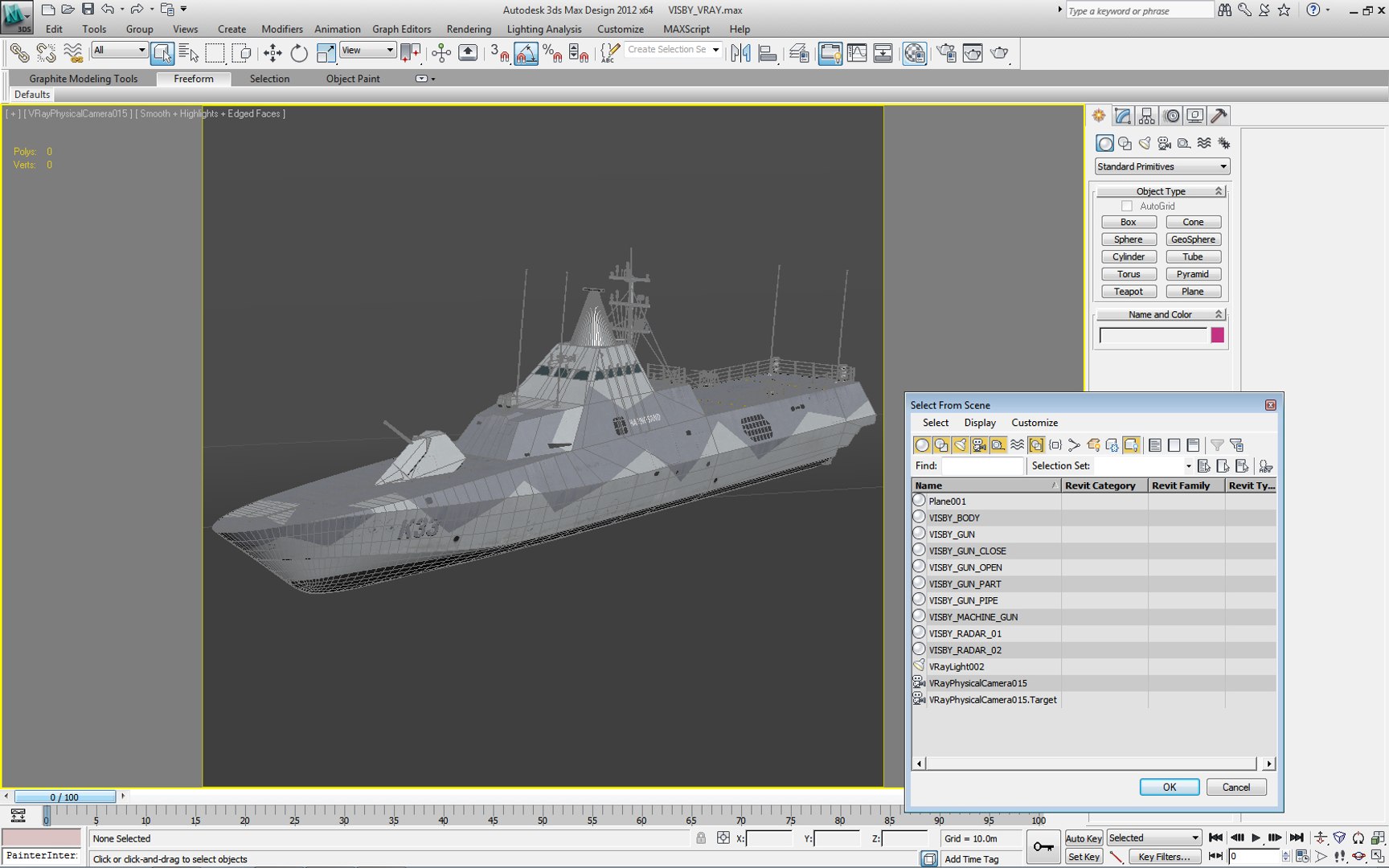Open the Render Setup dialog
Screen dimensions: 1389x868
tap(947, 53)
